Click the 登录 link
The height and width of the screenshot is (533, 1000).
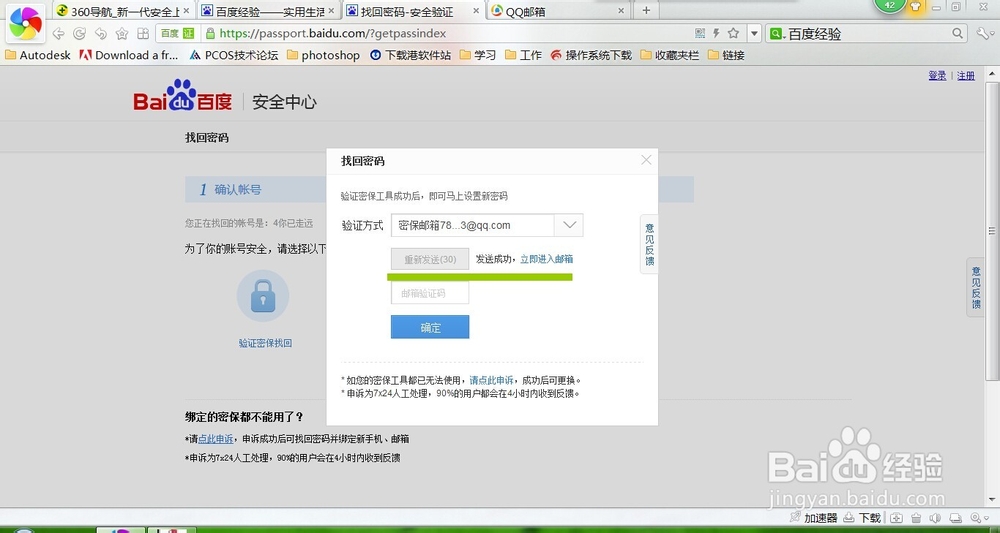(937, 76)
